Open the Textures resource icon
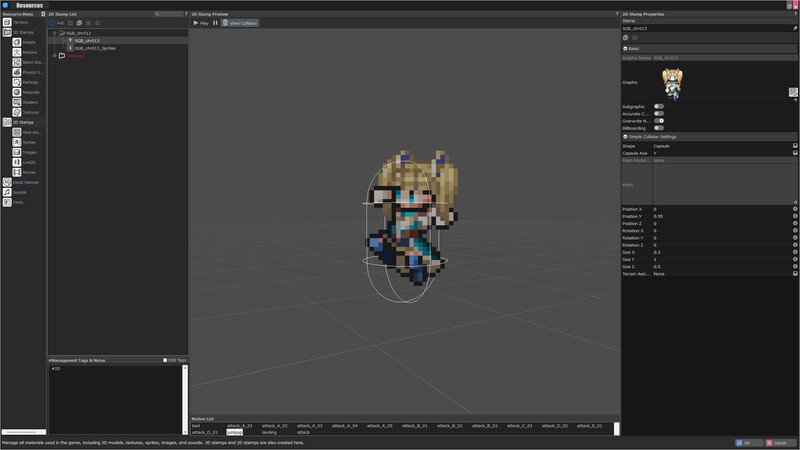 pos(17,112)
